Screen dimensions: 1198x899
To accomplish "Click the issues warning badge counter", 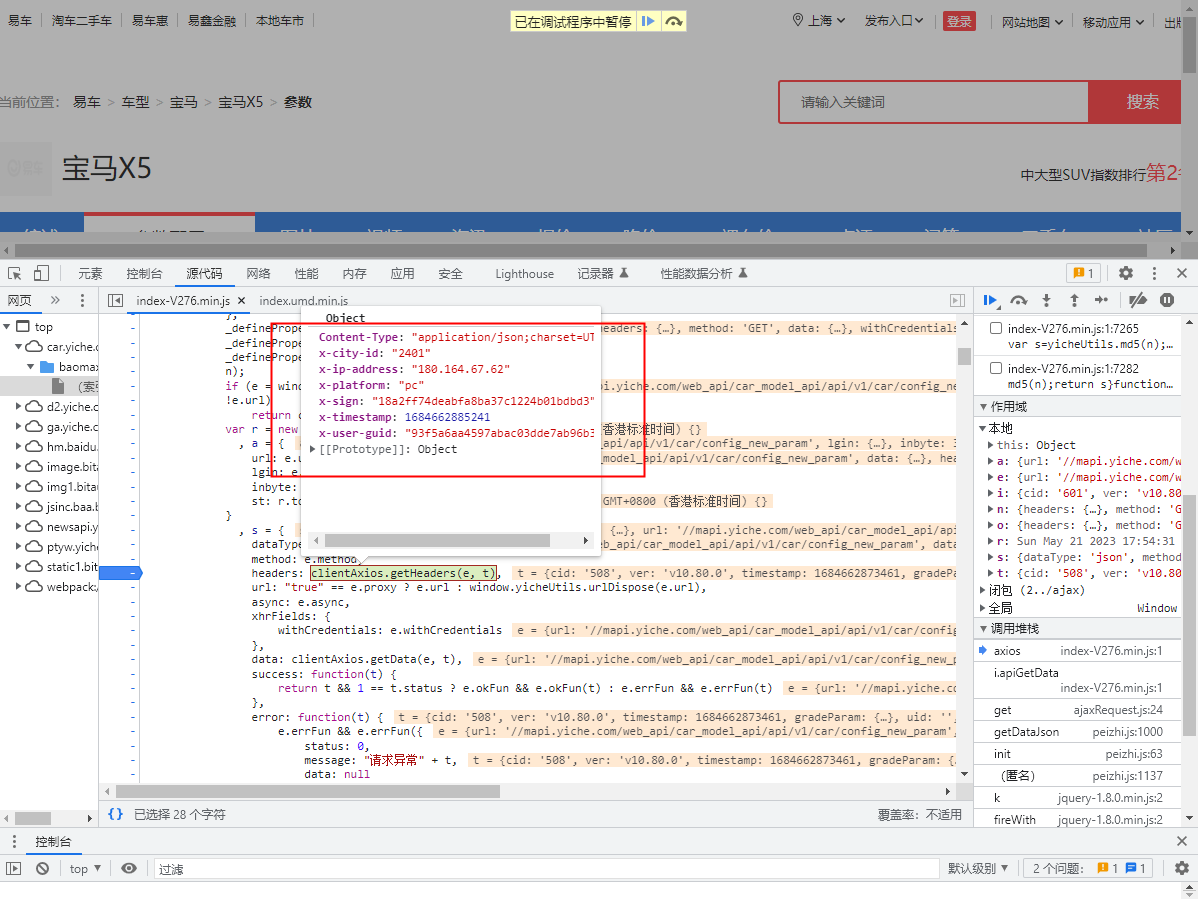I will pyautogui.click(x=1083, y=273).
